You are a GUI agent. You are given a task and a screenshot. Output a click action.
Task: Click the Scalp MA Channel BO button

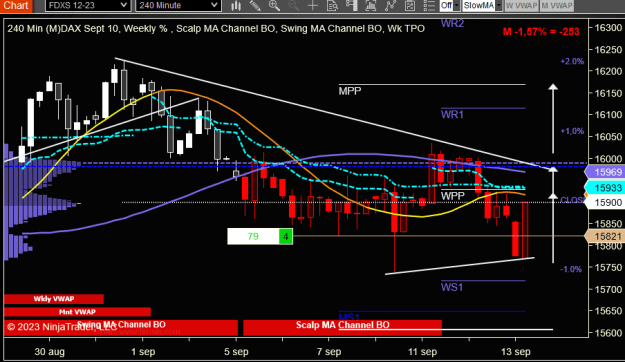[x=342, y=328]
